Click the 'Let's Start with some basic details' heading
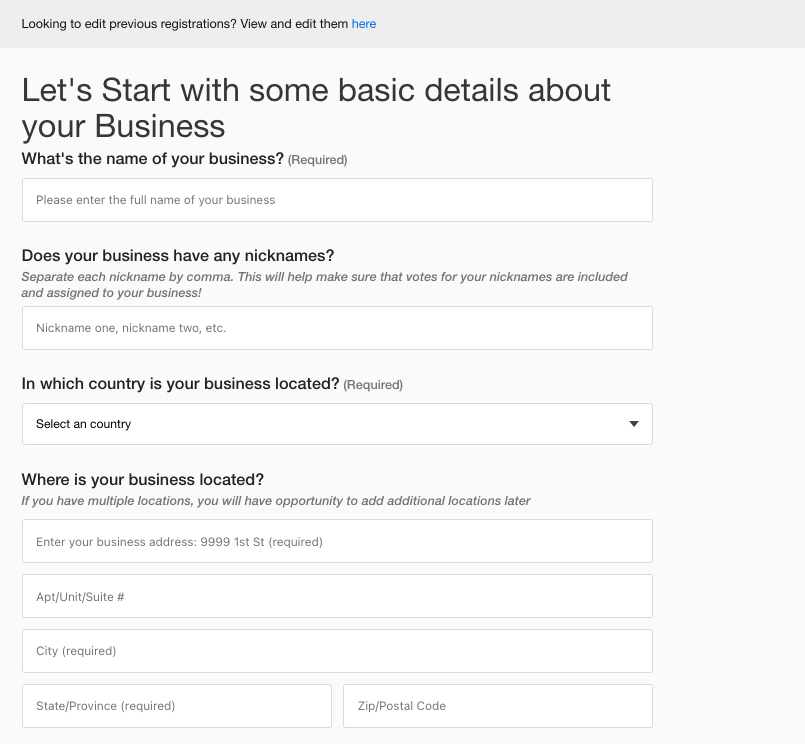This screenshot has height=744, width=805. (x=316, y=108)
